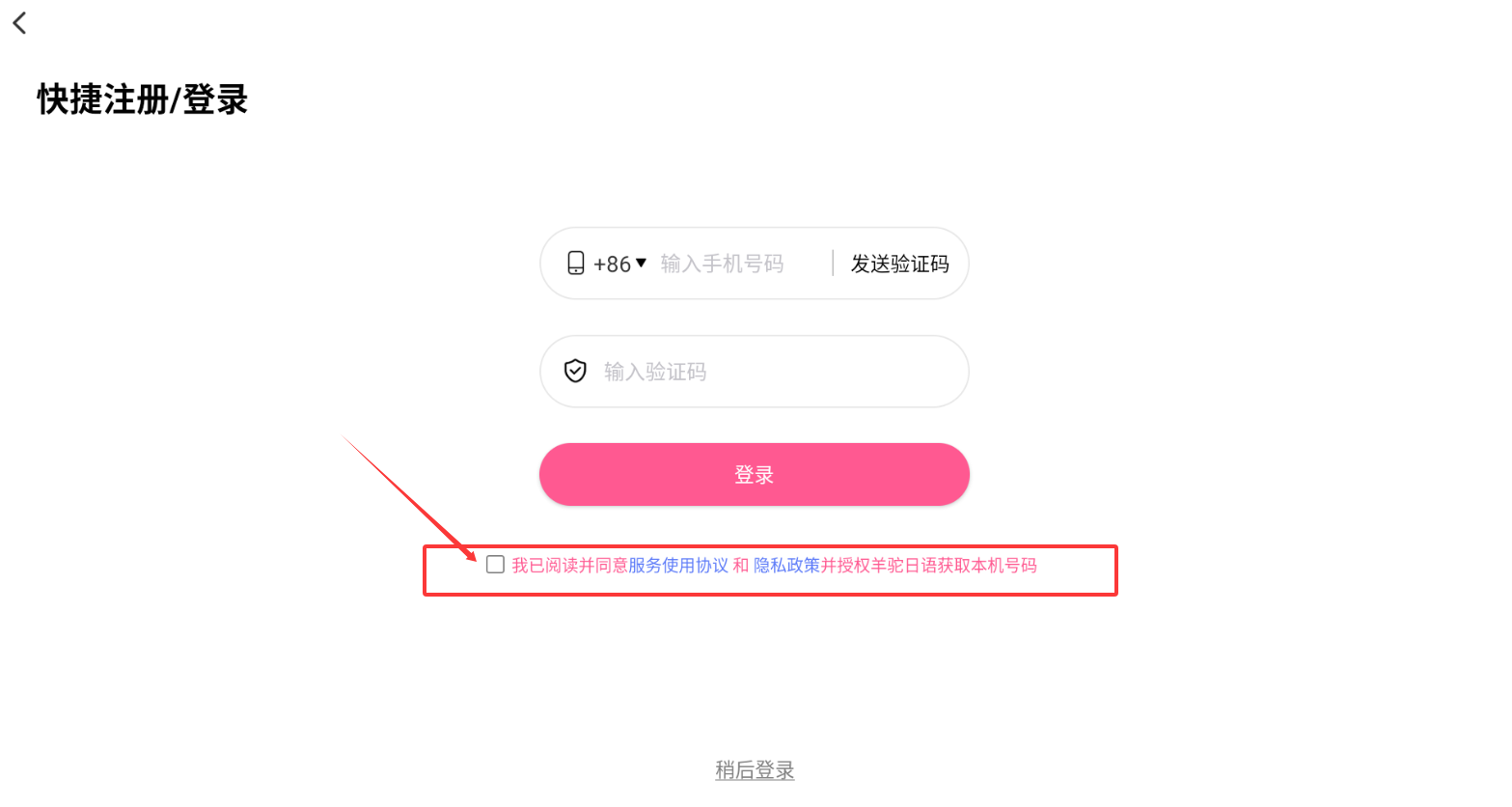Click the 我已阅读并同意 agreement label text
Viewport: 1512px width, 807px height.
(x=569, y=566)
